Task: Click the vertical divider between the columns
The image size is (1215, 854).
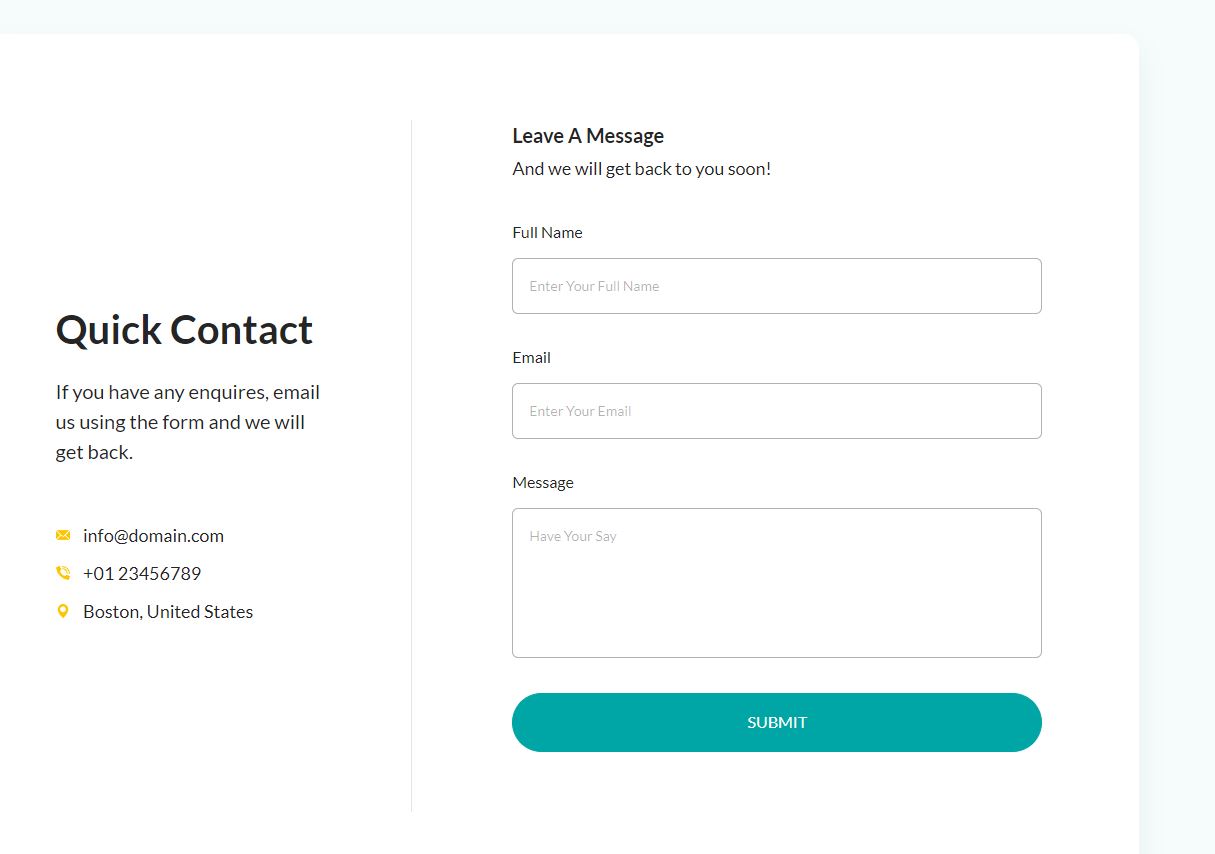Action: [411, 465]
